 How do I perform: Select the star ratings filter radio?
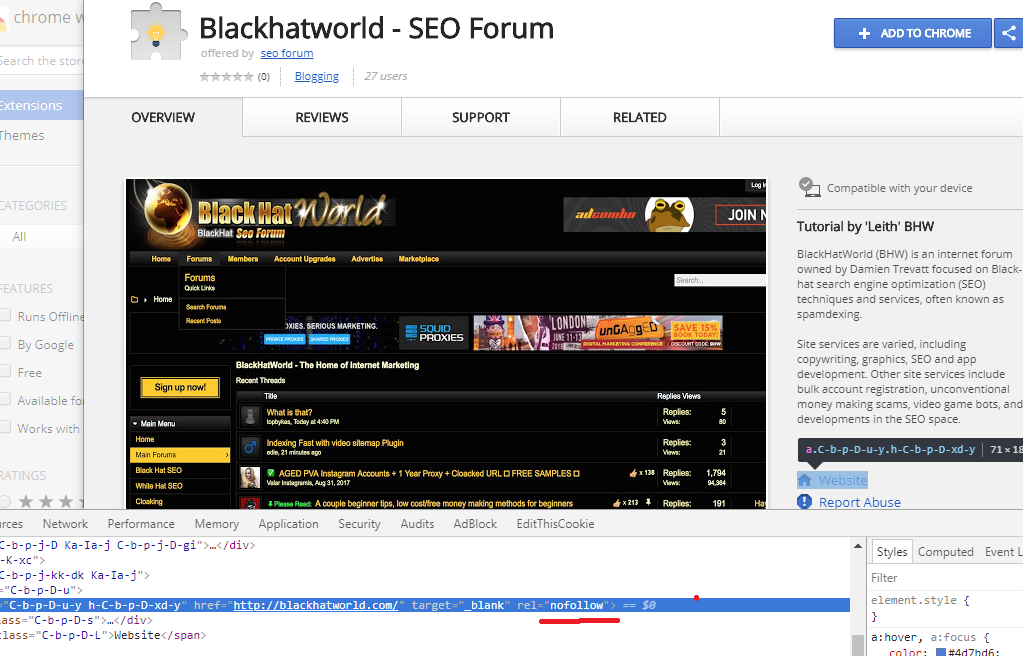5,501
